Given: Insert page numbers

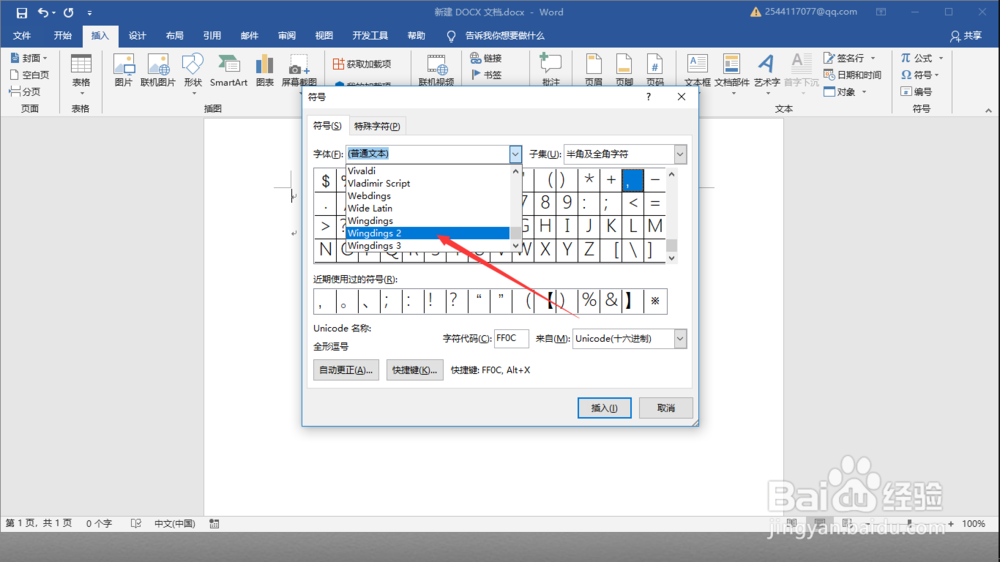Looking at the screenshot, I should click(655, 70).
